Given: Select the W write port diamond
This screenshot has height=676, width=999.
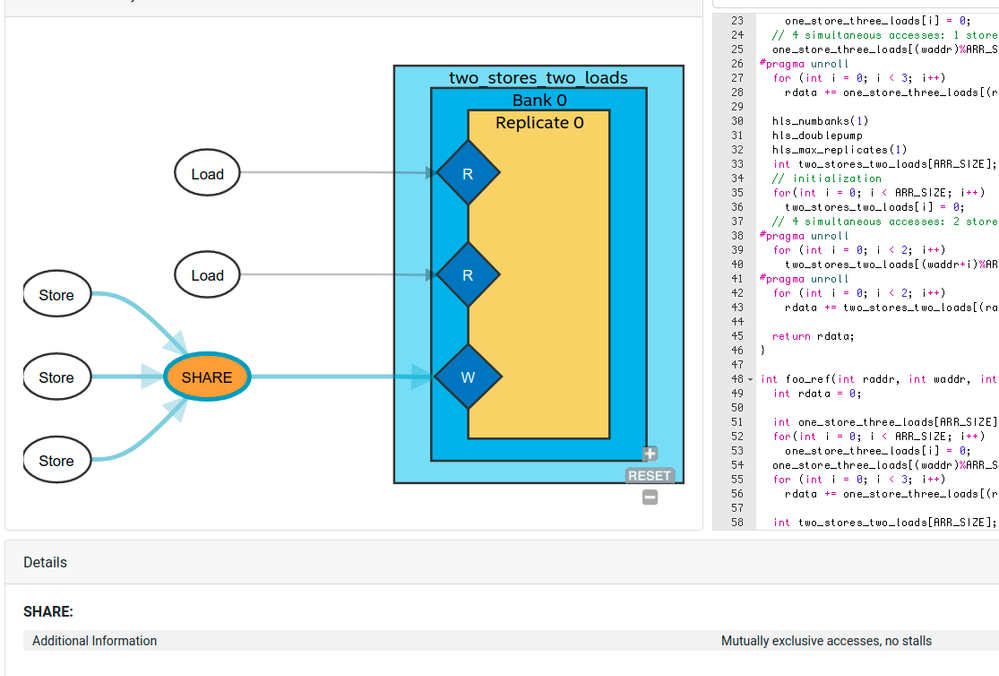Looking at the screenshot, I should click(x=468, y=378).
